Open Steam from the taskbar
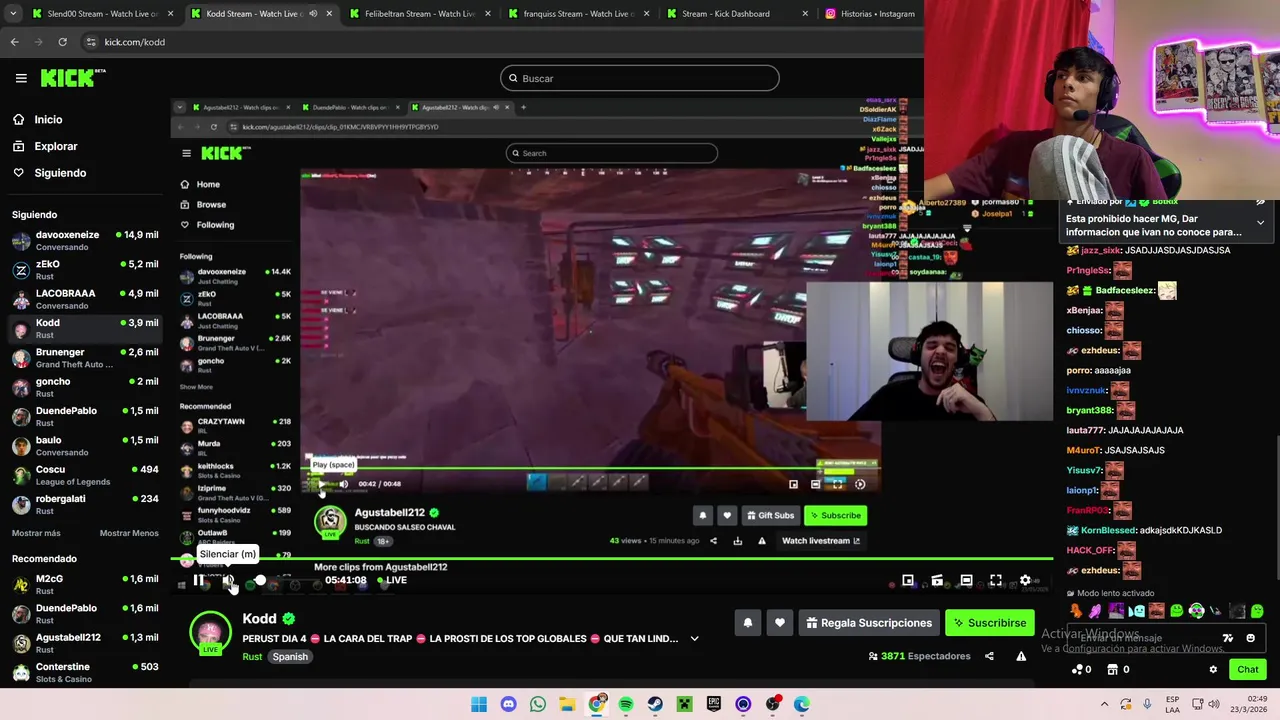The width and height of the screenshot is (1280, 720). (x=655, y=704)
